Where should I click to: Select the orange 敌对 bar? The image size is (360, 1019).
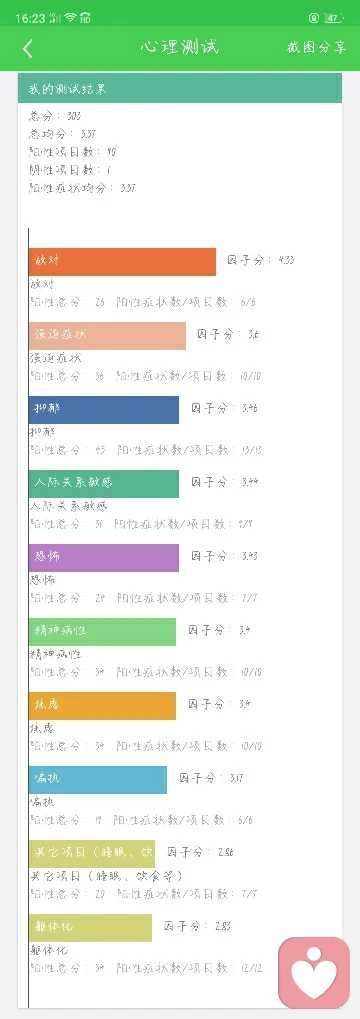pyautogui.click(x=122, y=261)
